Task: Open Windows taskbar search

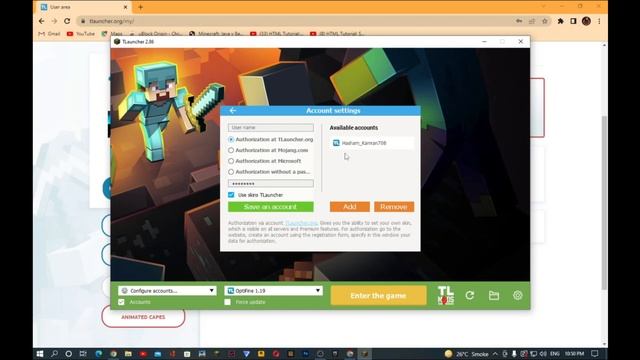Action: [x=54, y=354]
